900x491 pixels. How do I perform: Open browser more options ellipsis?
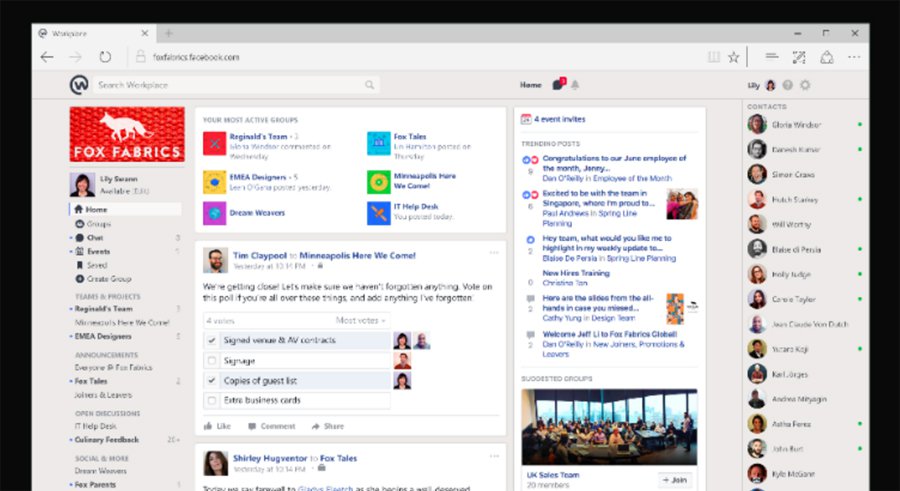click(x=854, y=57)
